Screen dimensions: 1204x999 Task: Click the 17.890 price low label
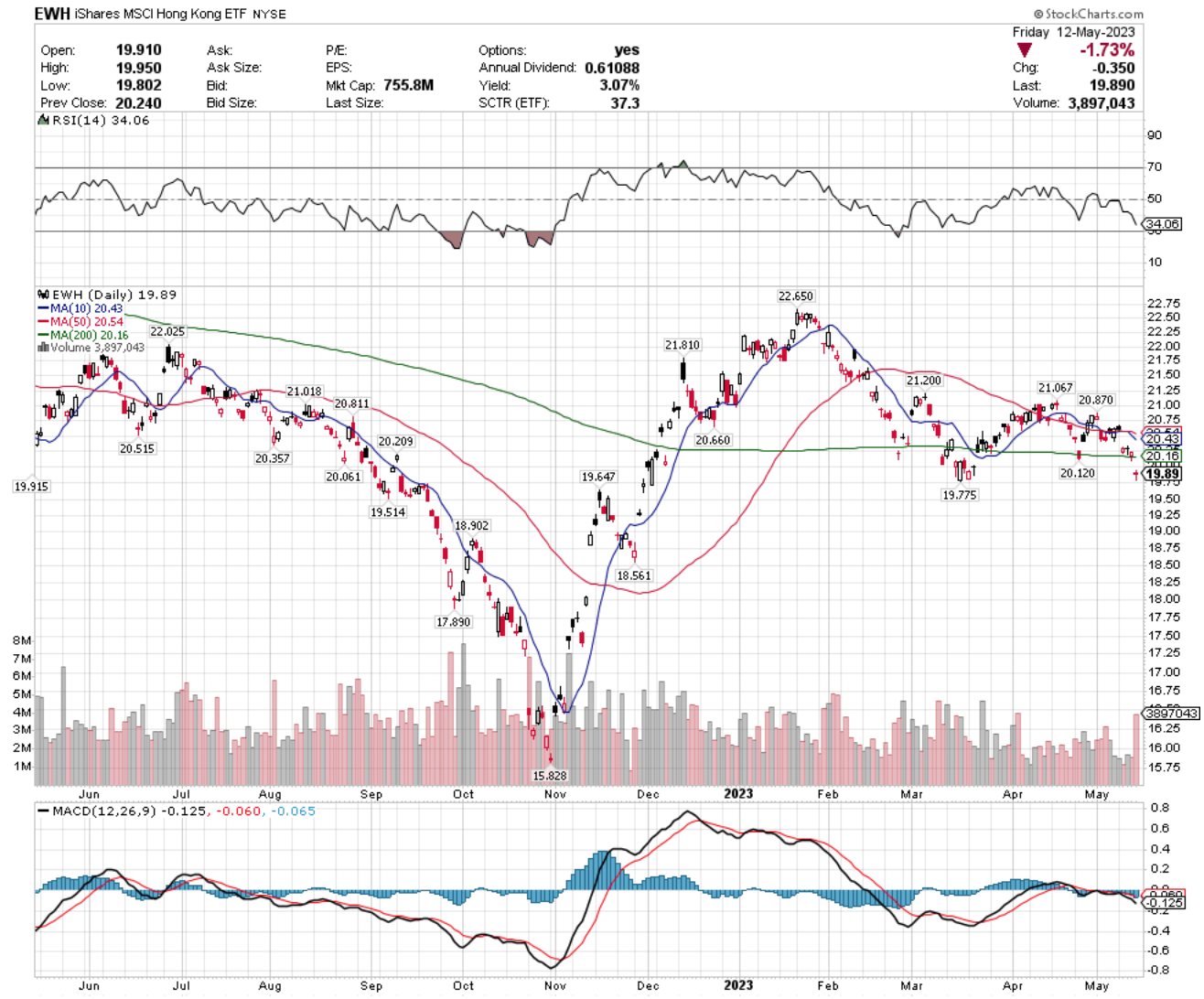[453, 622]
